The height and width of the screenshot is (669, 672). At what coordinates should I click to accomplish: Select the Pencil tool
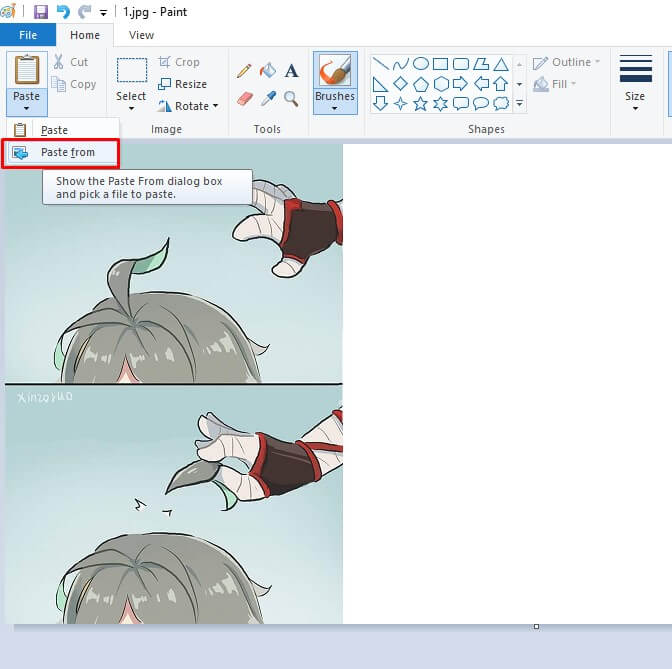pos(244,70)
